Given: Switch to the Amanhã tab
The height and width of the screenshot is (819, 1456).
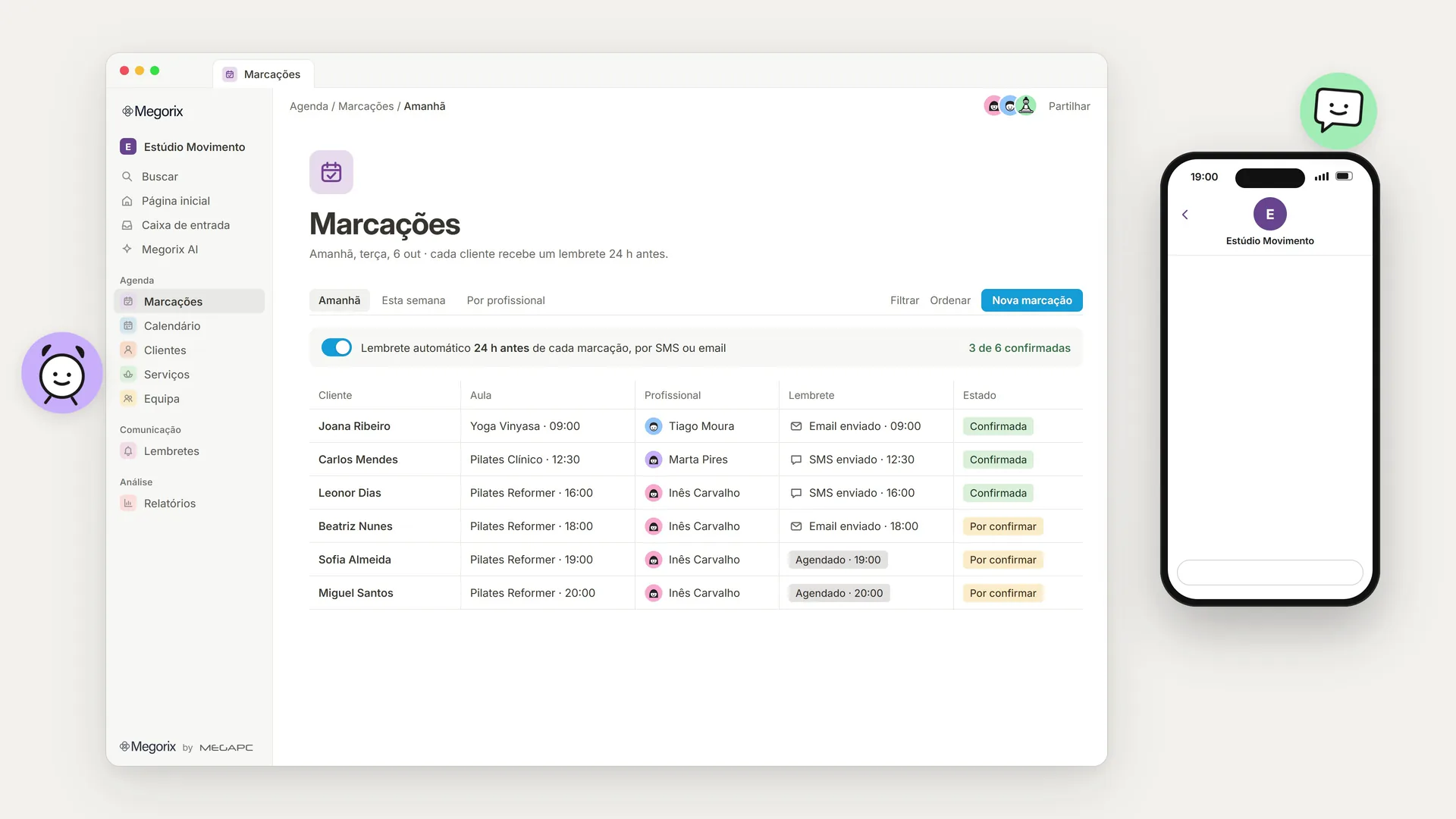Looking at the screenshot, I should click(x=339, y=300).
